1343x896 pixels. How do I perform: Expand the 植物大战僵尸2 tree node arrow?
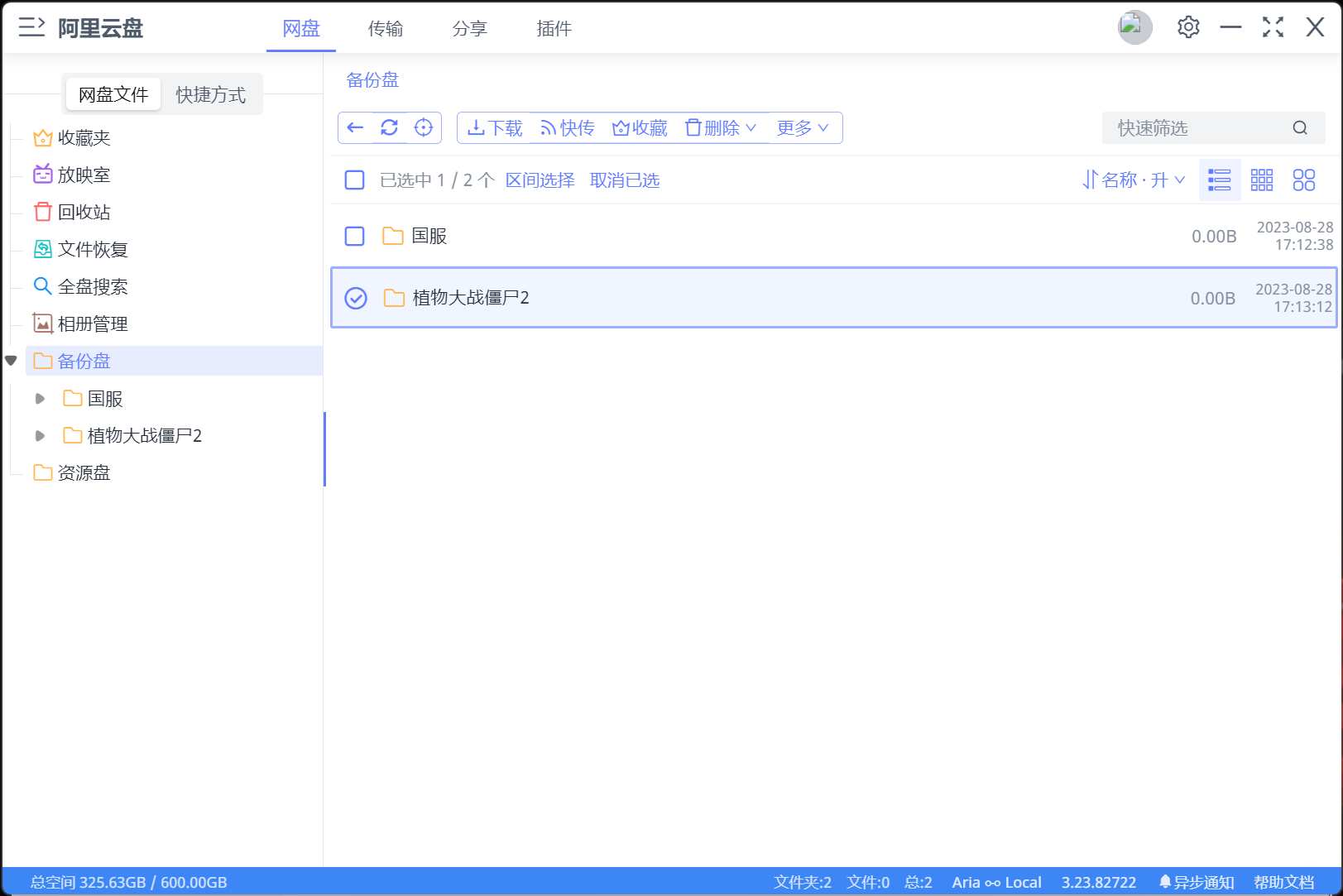(40, 436)
